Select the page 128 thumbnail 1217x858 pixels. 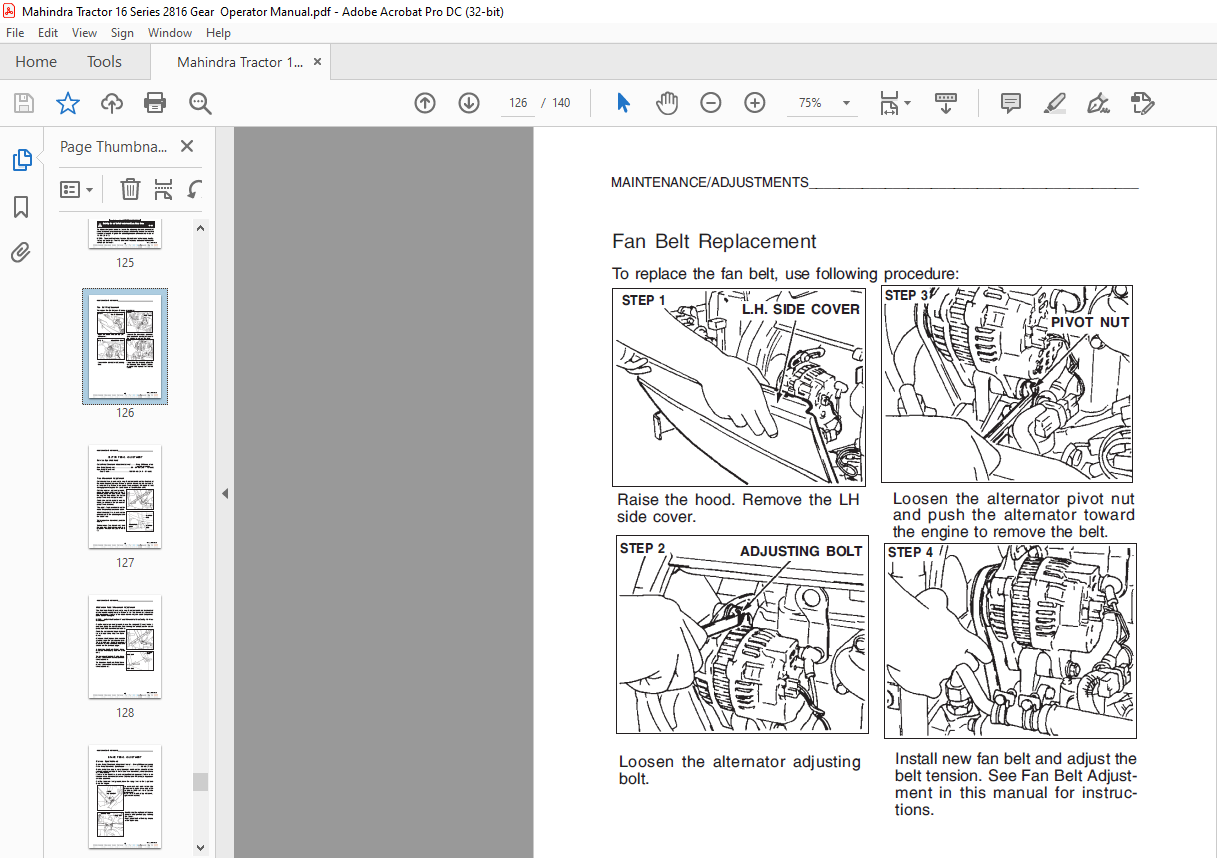point(125,647)
